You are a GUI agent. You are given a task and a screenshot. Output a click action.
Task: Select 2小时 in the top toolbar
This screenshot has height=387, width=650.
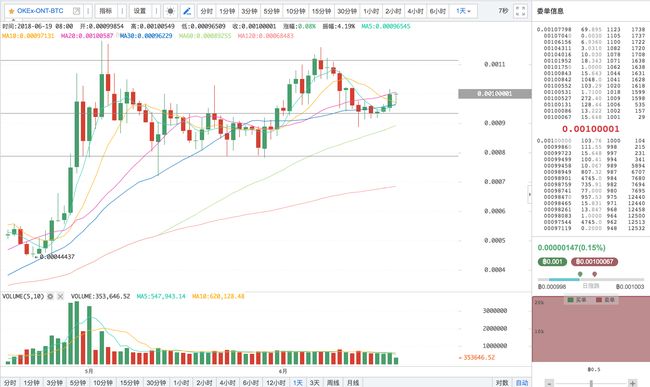click(393, 11)
